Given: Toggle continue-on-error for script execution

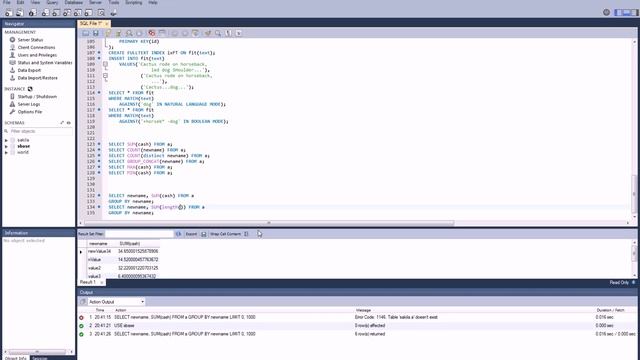Looking at the screenshot, I should tap(152, 33).
